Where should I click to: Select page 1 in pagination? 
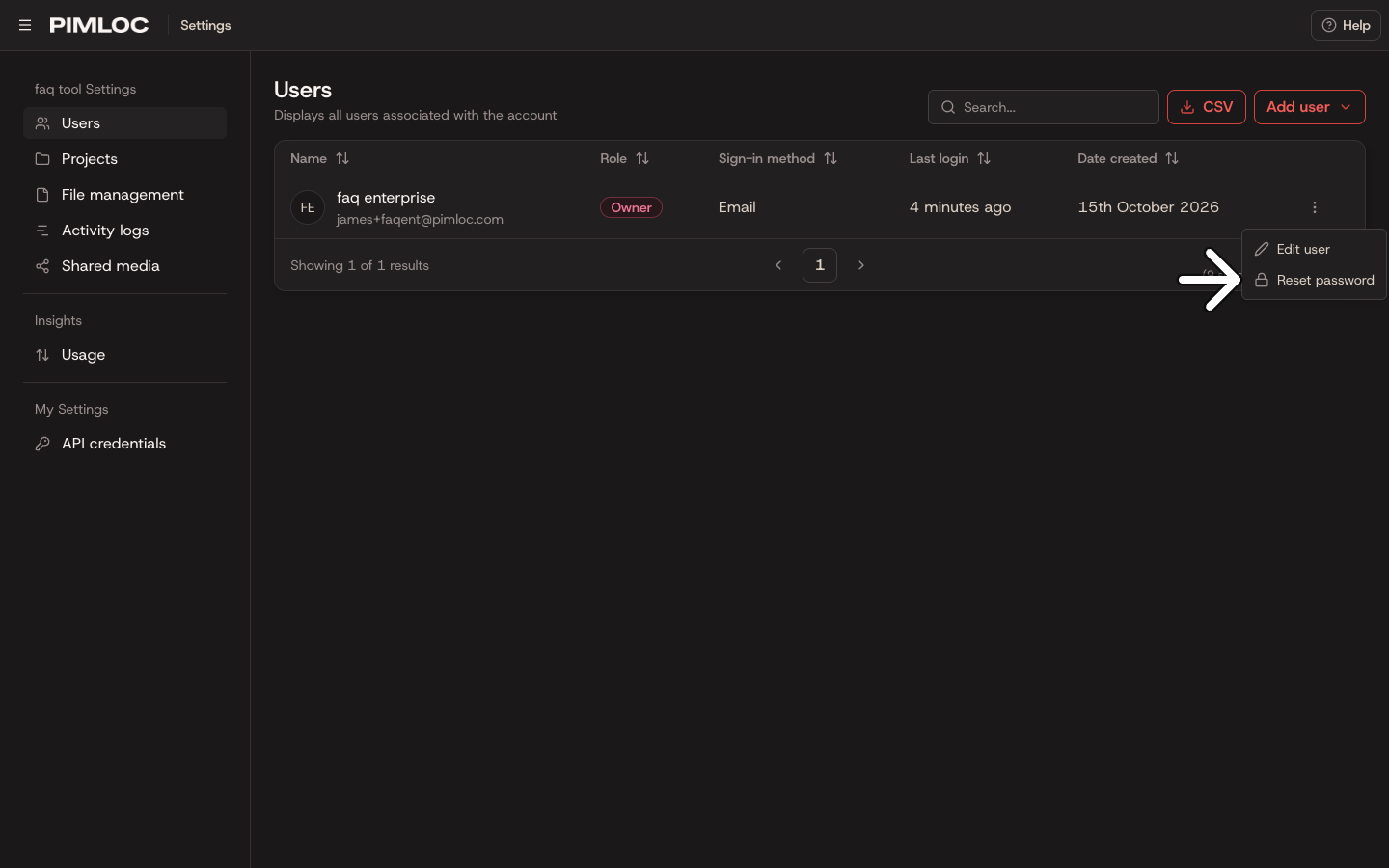[x=820, y=265]
